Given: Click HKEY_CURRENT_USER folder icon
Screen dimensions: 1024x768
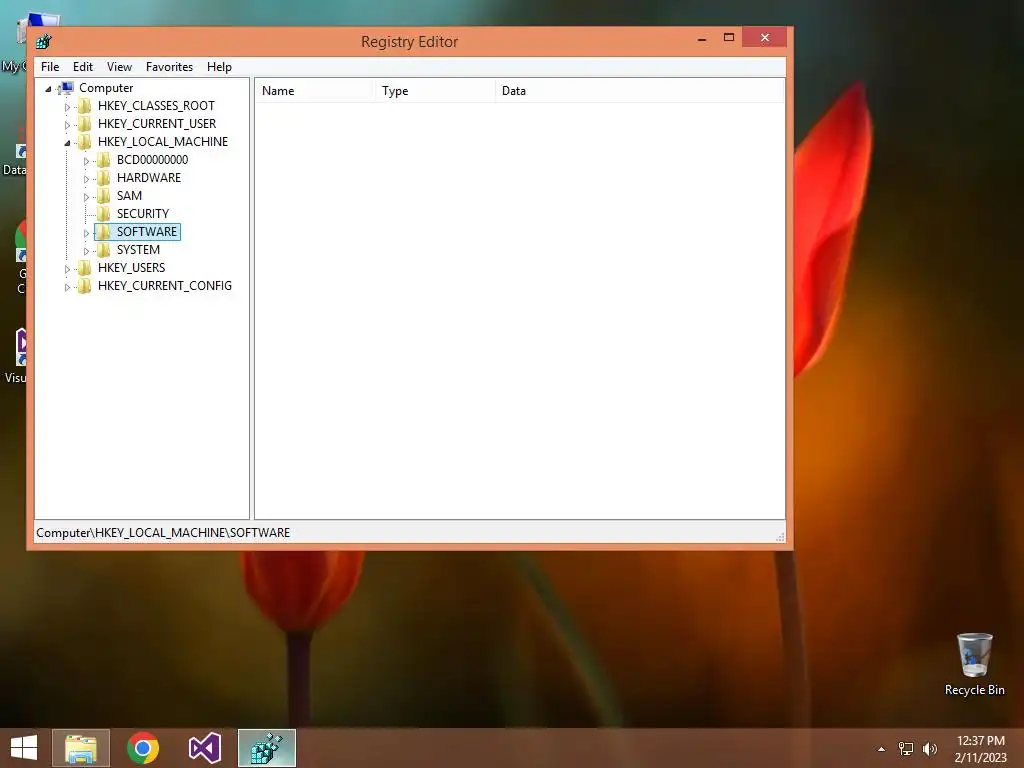Looking at the screenshot, I should (84, 123).
